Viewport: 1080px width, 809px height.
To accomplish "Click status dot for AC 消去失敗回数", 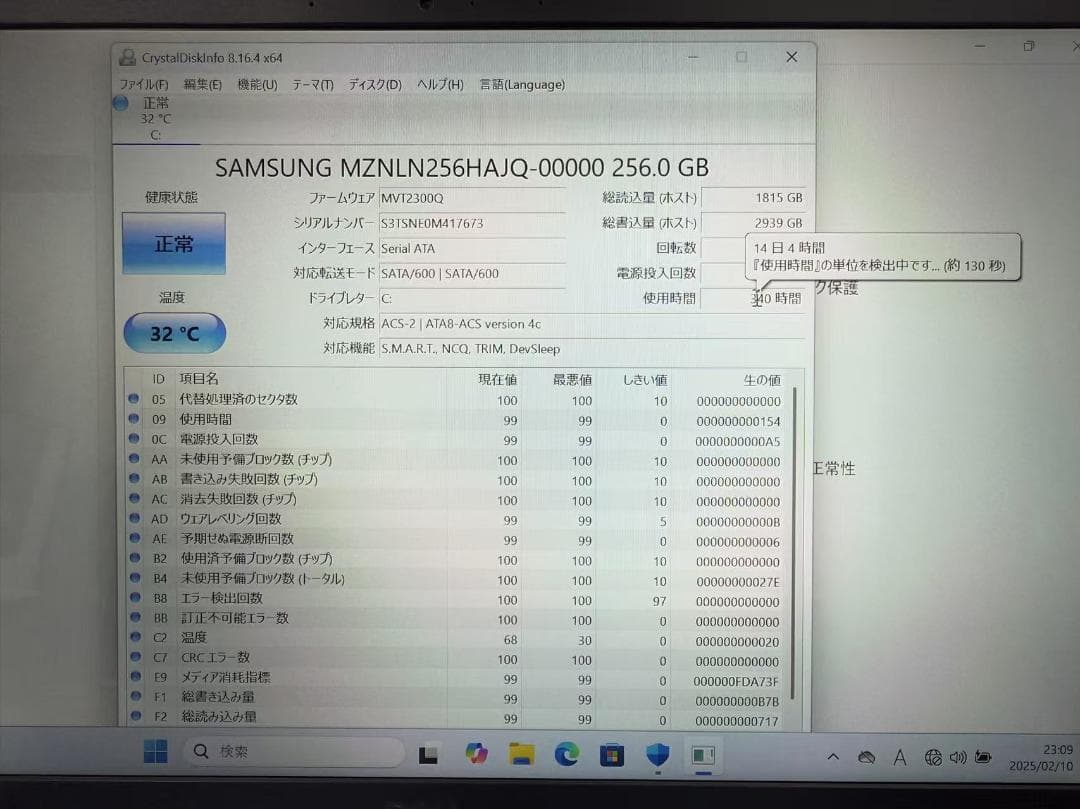I will point(134,498).
